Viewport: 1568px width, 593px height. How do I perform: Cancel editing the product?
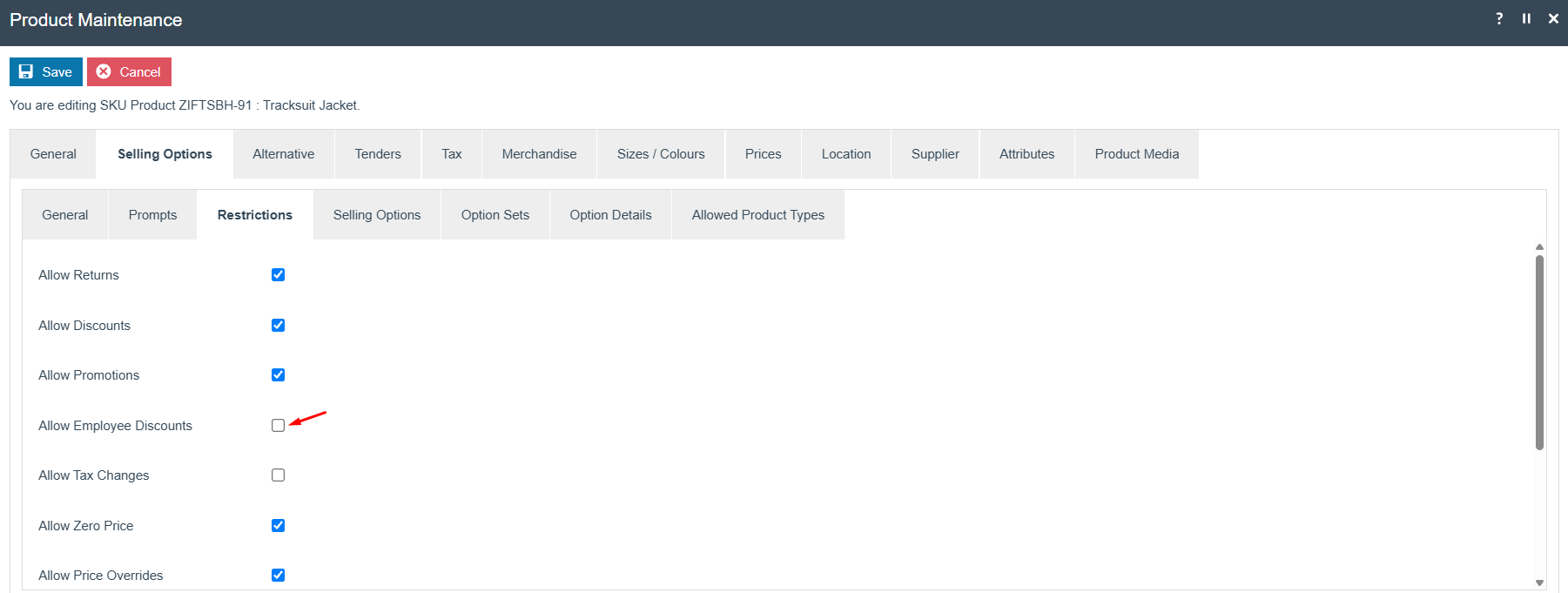pyautogui.click(x=129, y=71)
